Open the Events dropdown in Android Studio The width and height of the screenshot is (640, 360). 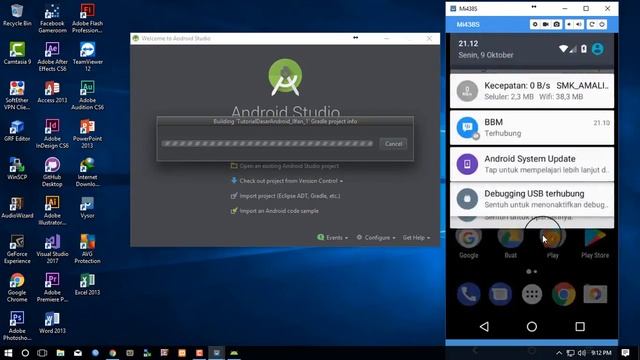coord(333,238)
